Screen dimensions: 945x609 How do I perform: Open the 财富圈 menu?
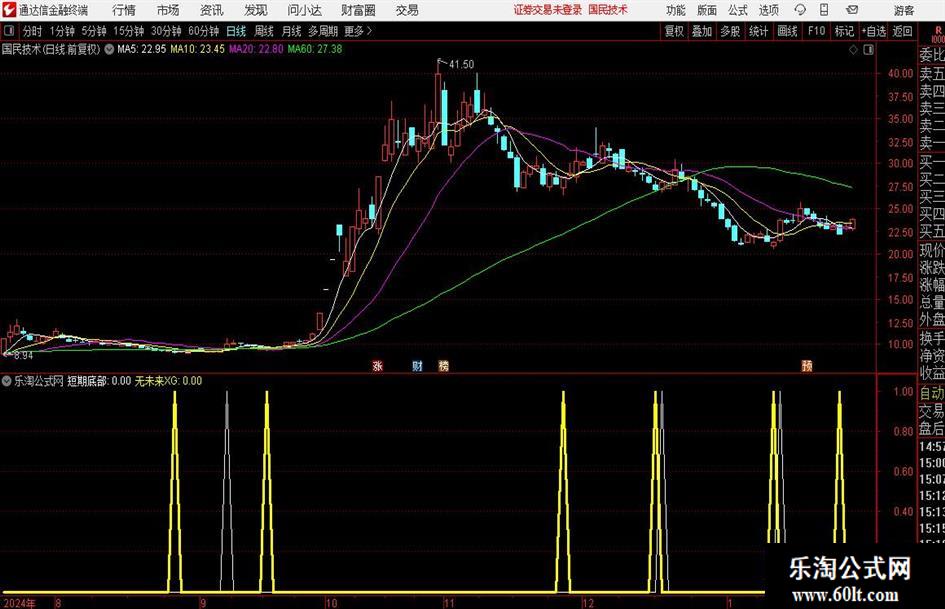click(x=358, y=10)
